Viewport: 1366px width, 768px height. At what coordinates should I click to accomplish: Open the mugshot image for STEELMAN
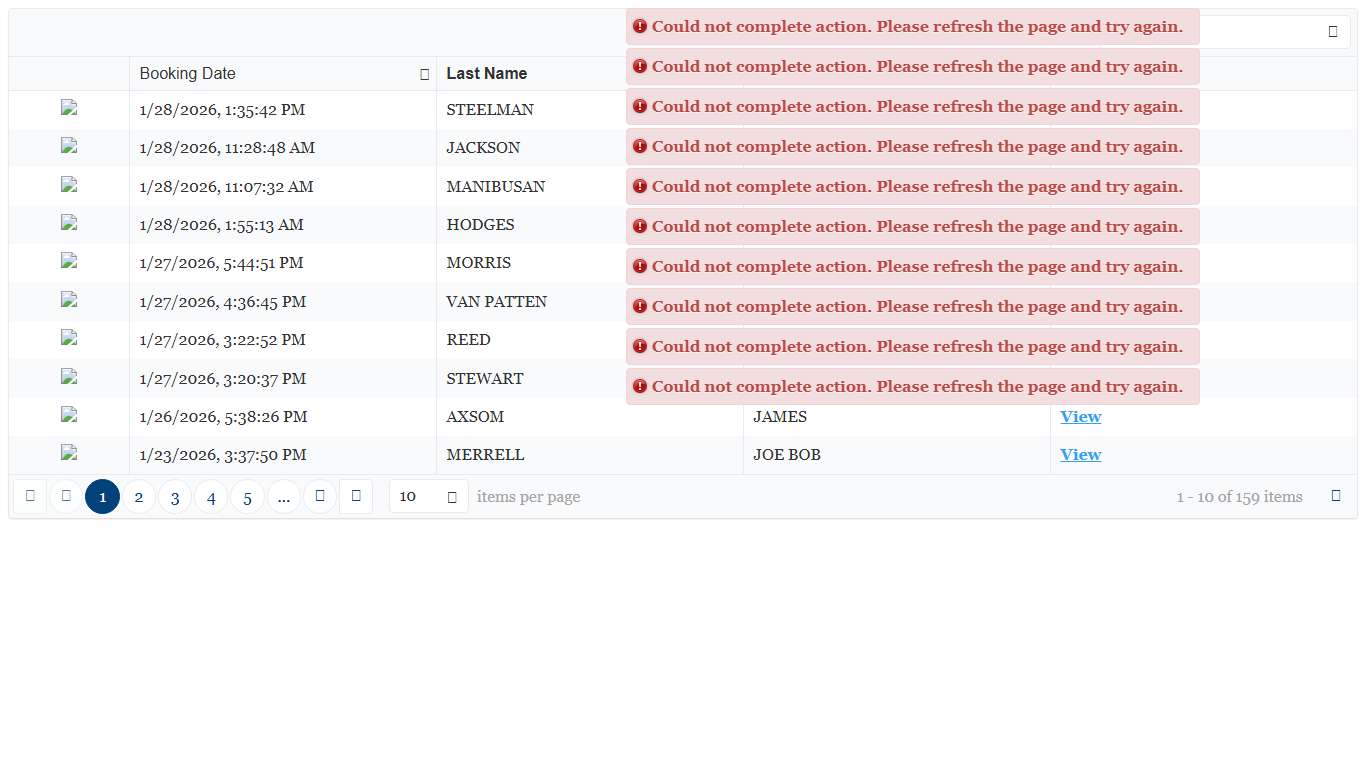click(69, 109)
